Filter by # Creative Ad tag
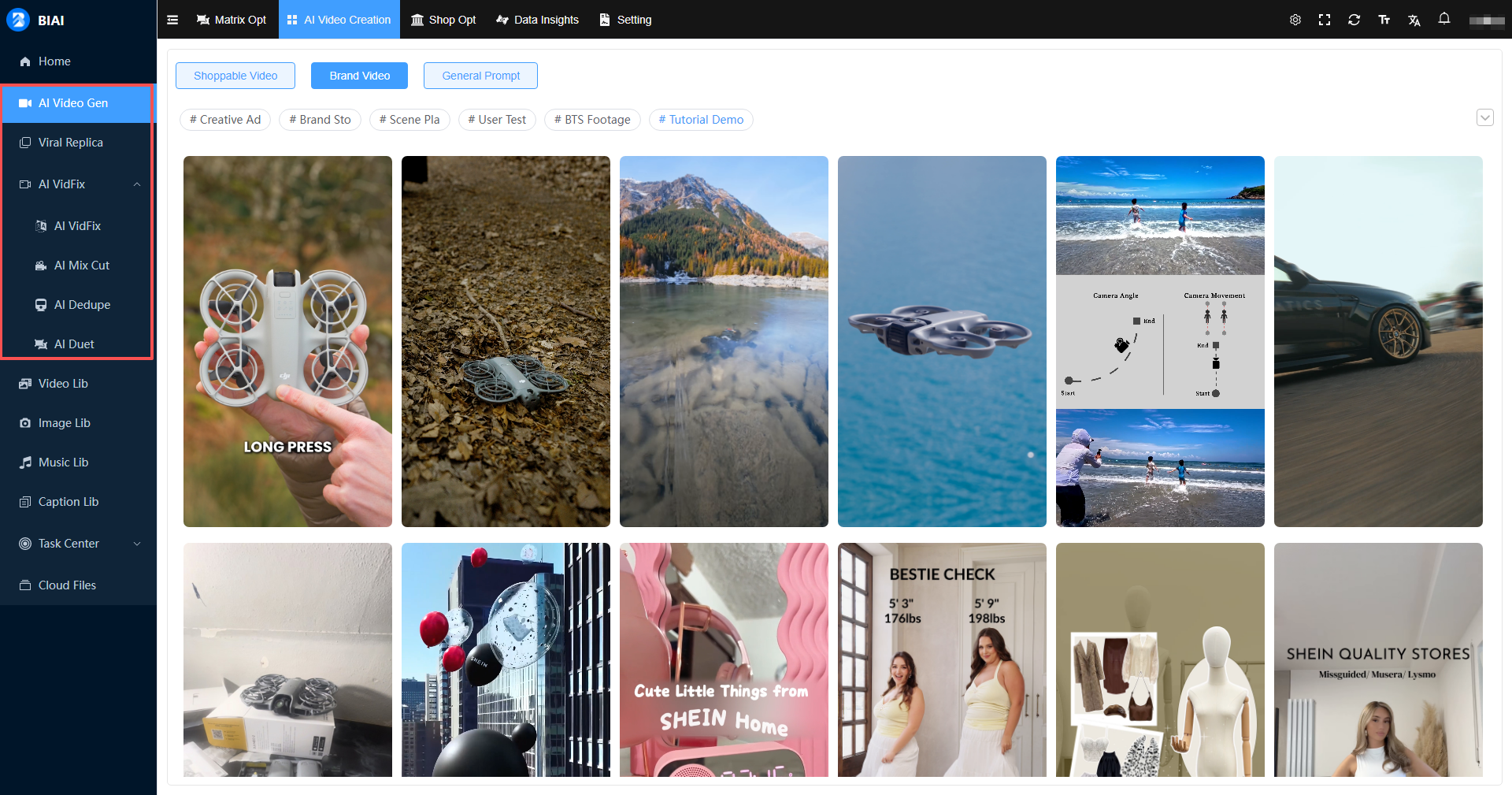Image resolution: width=1512 pixels, height=795 pixels. (x=225, y=120)
